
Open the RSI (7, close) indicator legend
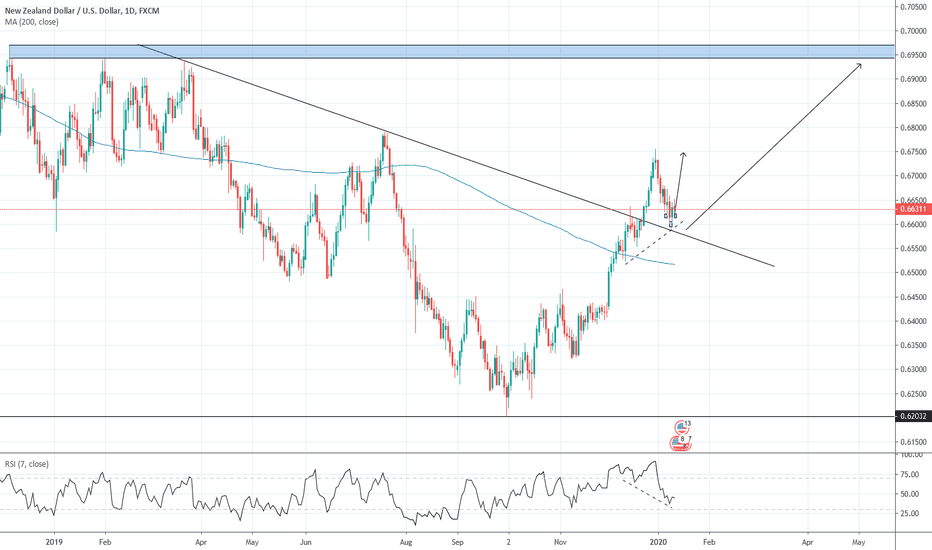pyautogui.click(x=29, y=464)
